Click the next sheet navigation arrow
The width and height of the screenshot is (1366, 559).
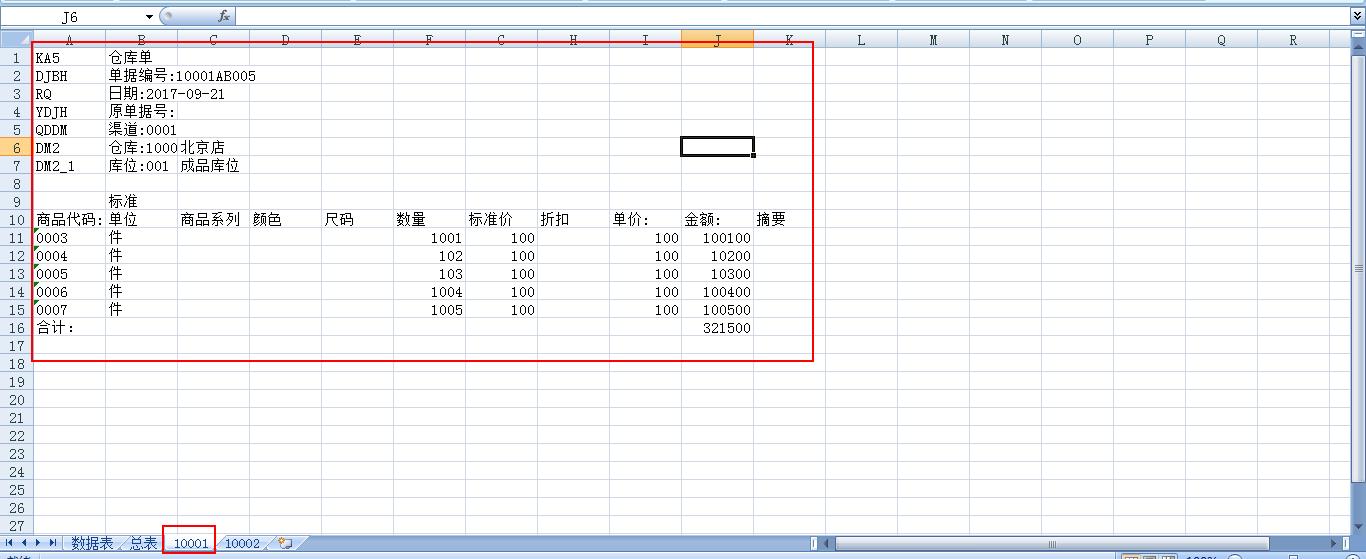39,543
